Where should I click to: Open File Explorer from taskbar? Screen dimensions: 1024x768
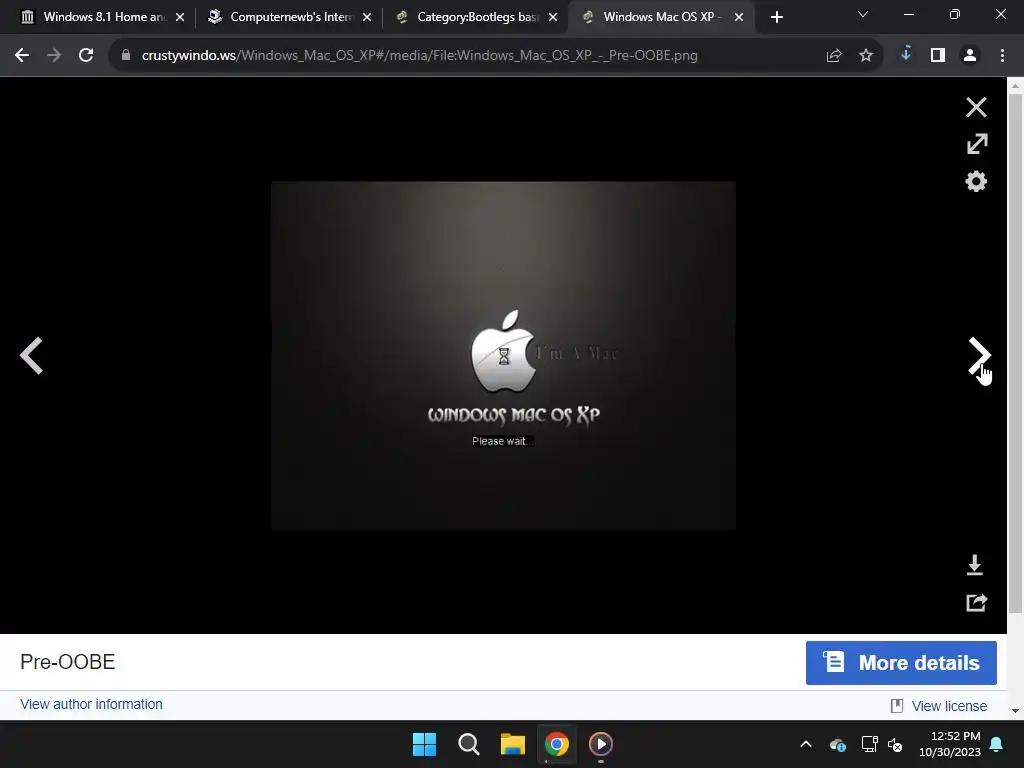click(513, 744)
